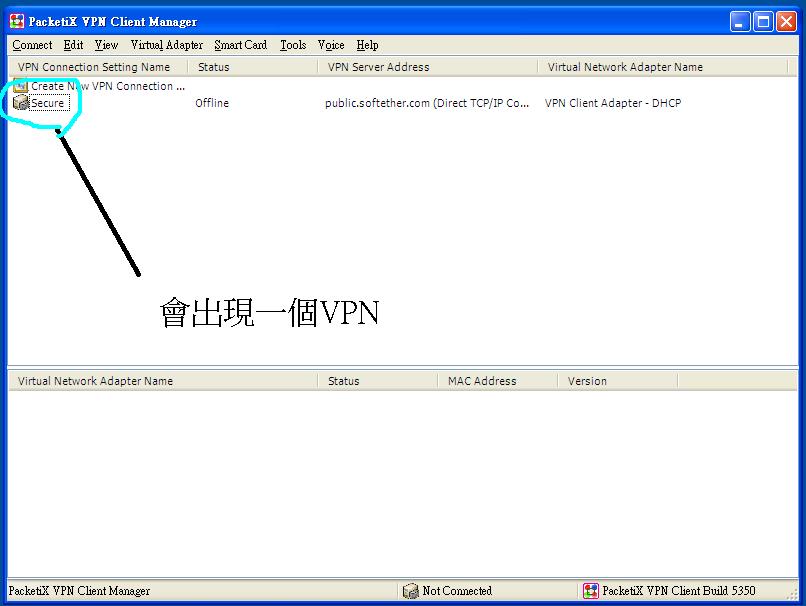Click PacketiX VPN Client Manager status text
The width and height of the screenshot is (806, 606).
(x=79, y=591)
